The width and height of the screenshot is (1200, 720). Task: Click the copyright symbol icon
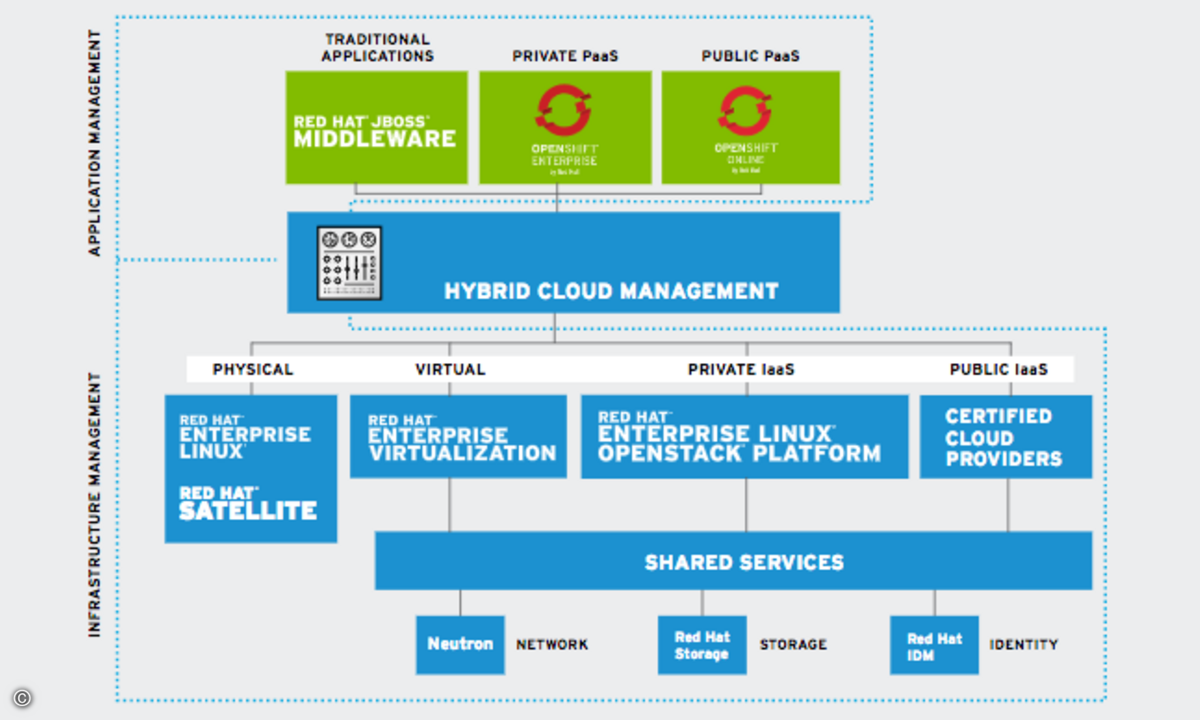pos(22,698)
